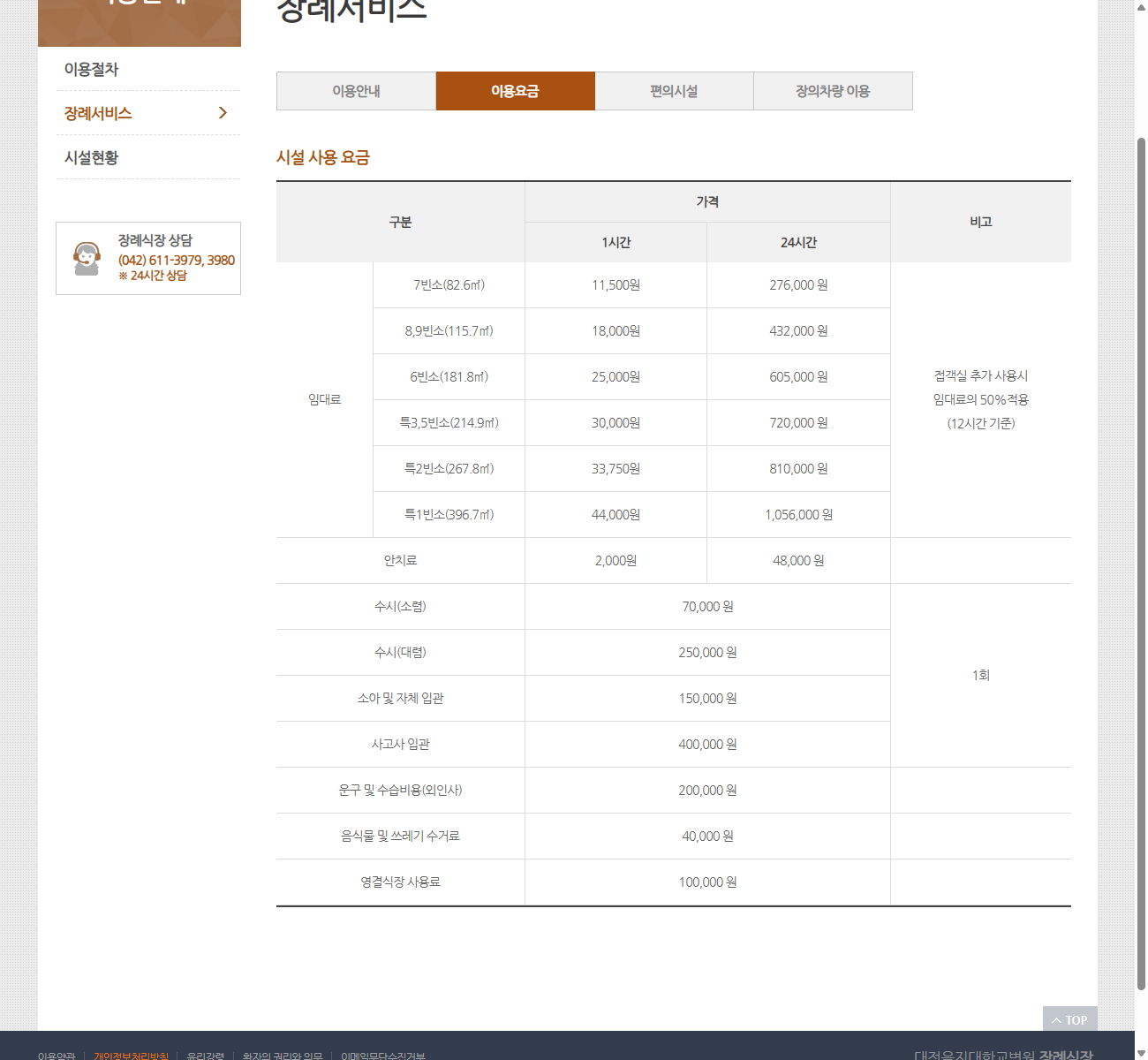
Task: Click the 음식물 및 쓰레기 수거료 row label
Action: tap(400, 836)
